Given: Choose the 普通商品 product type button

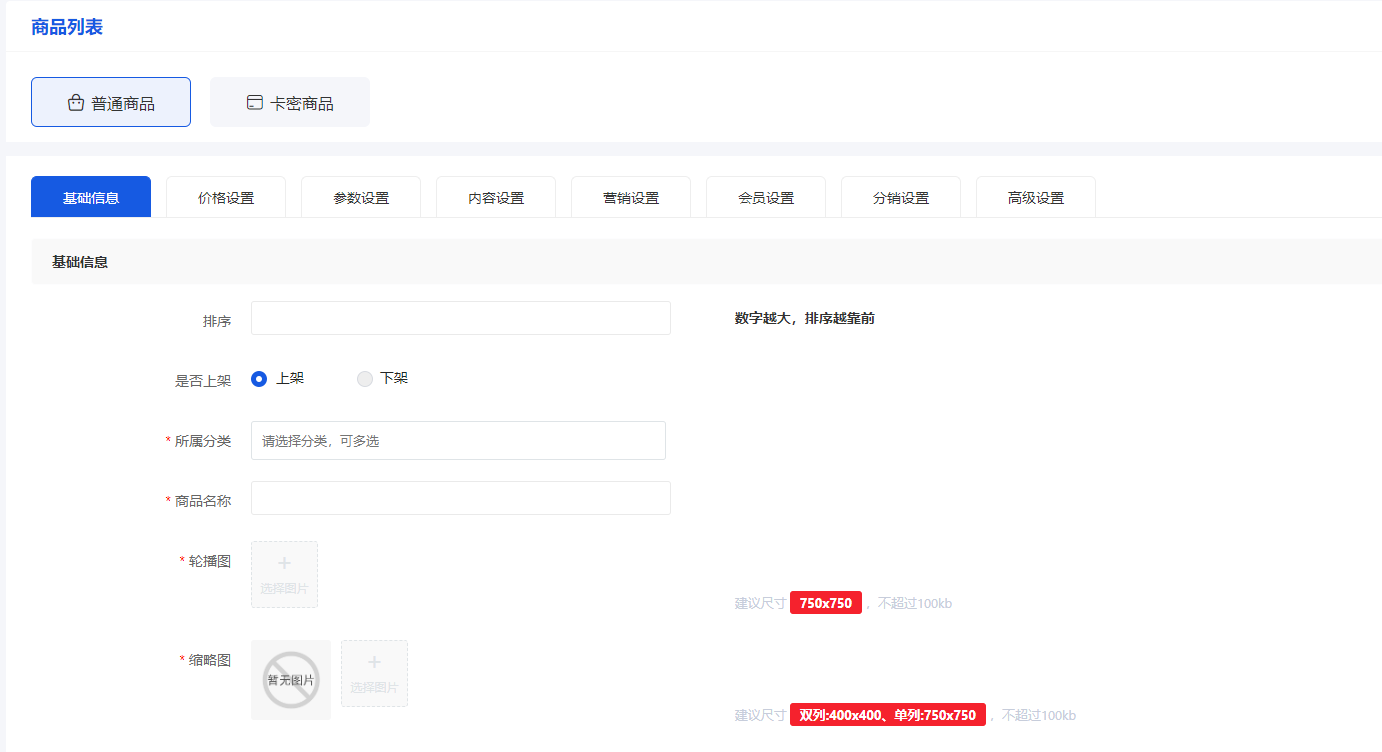Looking at the screenshot, I should (x=111, y=103).
